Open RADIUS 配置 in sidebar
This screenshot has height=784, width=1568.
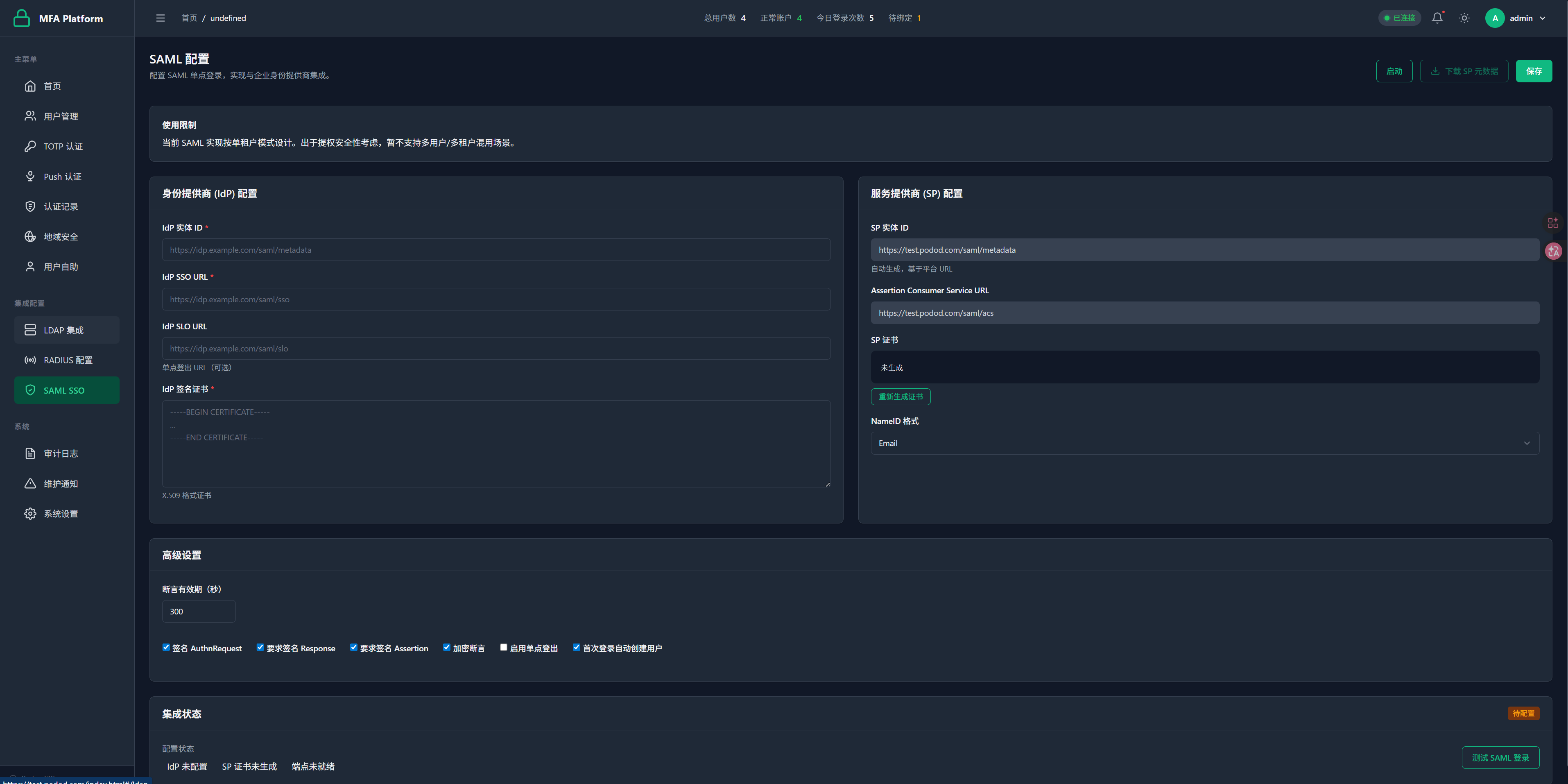coord(67,360)
